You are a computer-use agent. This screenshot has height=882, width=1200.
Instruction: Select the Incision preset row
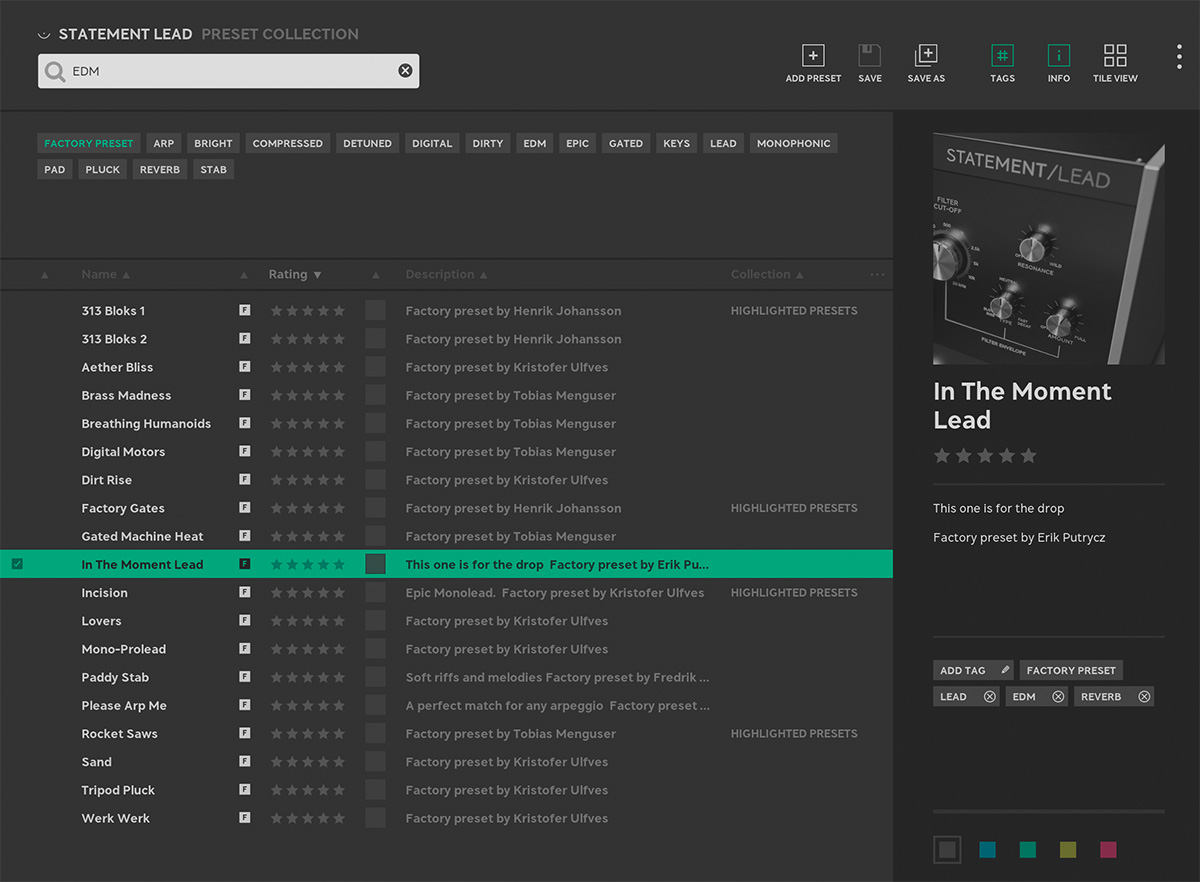(x=104, y=592)
